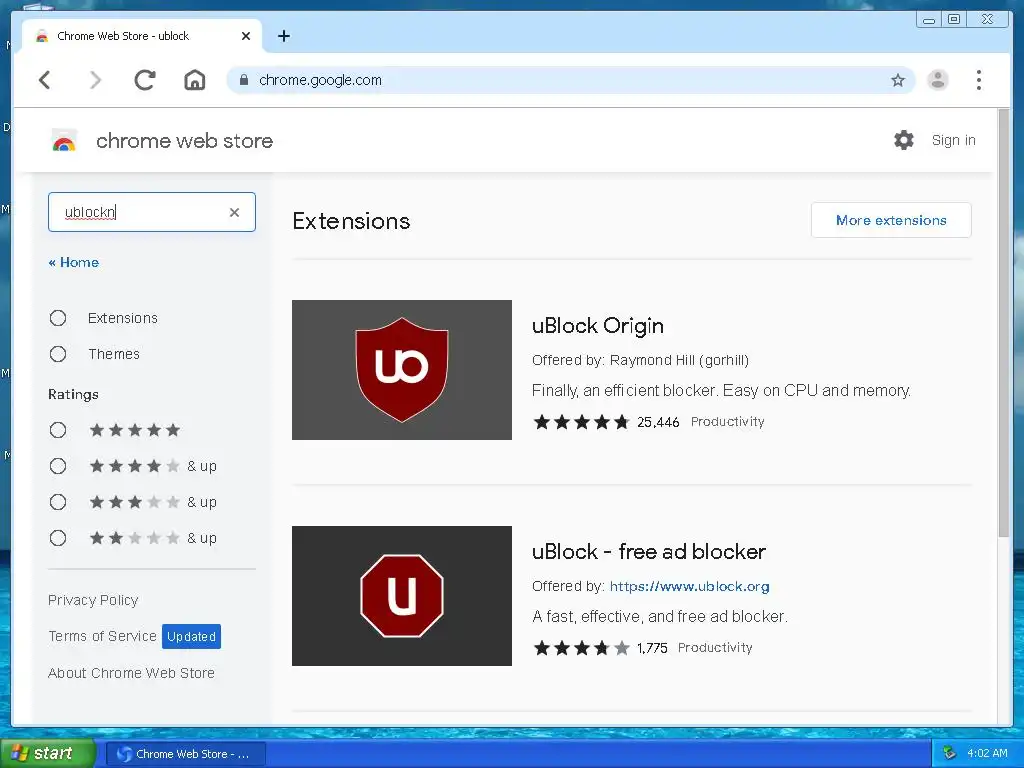The height and width of the screenshot is (768, 1024).
Task: Open the web store settings gear
Action: (x=904, y=140)
